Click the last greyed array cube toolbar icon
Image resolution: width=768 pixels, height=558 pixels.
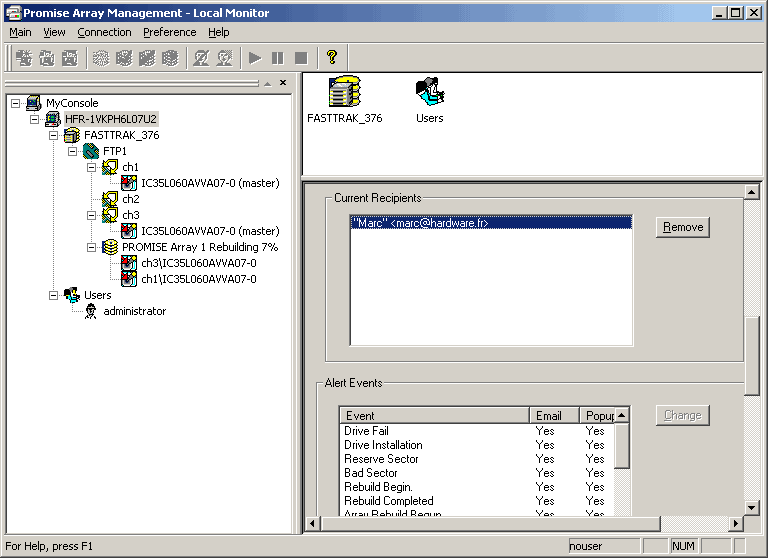(170, 58)
